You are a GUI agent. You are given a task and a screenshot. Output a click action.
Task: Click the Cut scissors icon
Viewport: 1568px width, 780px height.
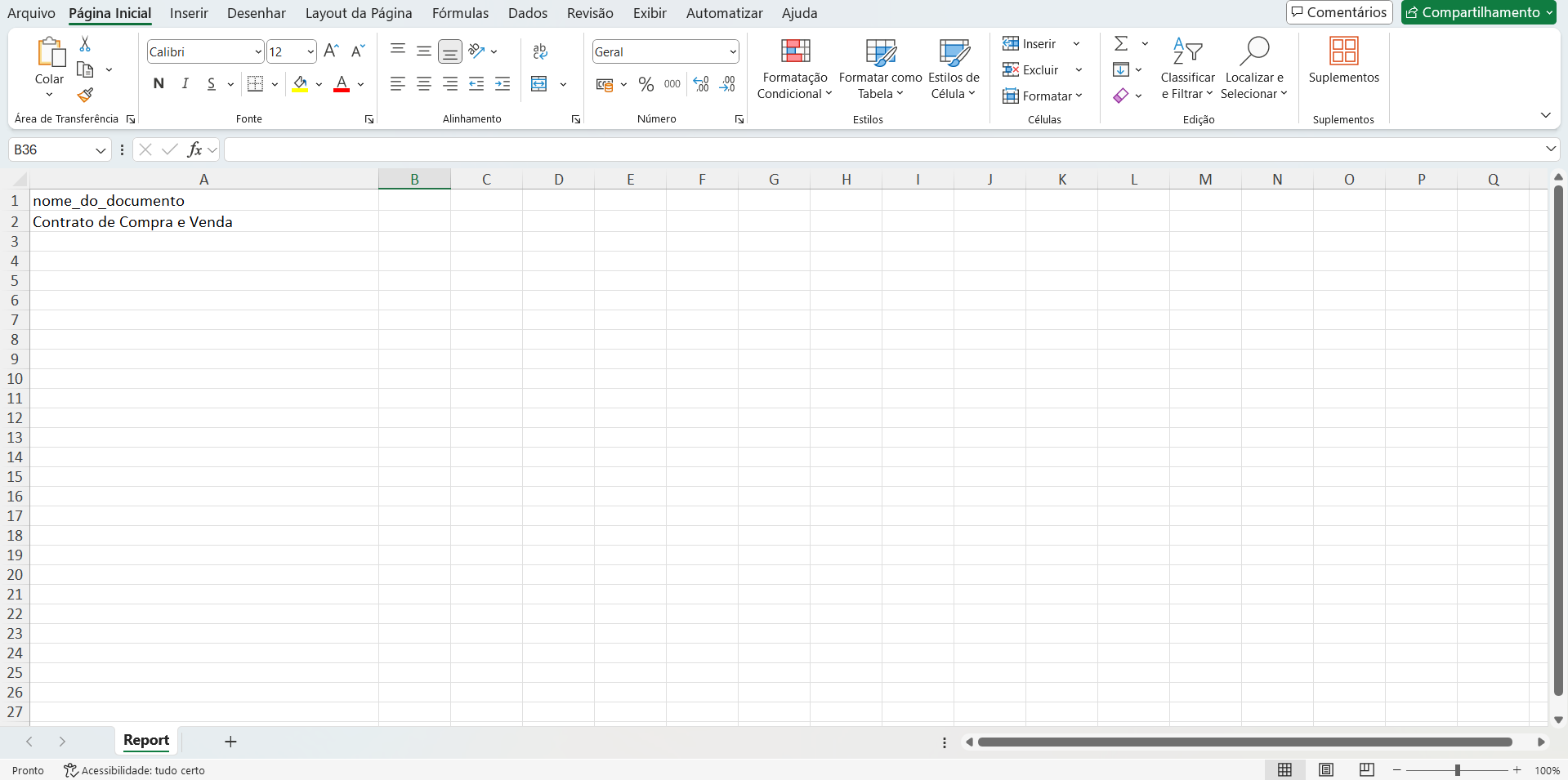click(85, 44)
